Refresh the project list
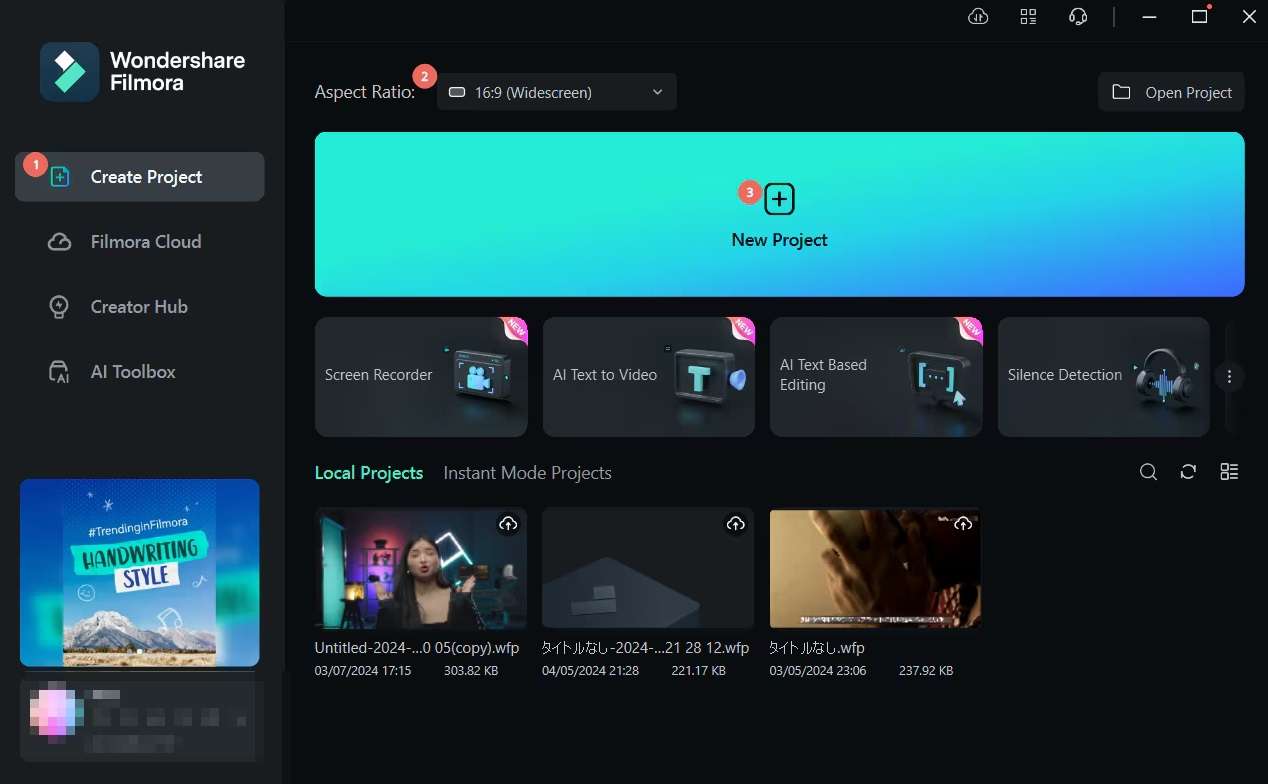Screen dimensions: 1268x784 (1188, 472)
